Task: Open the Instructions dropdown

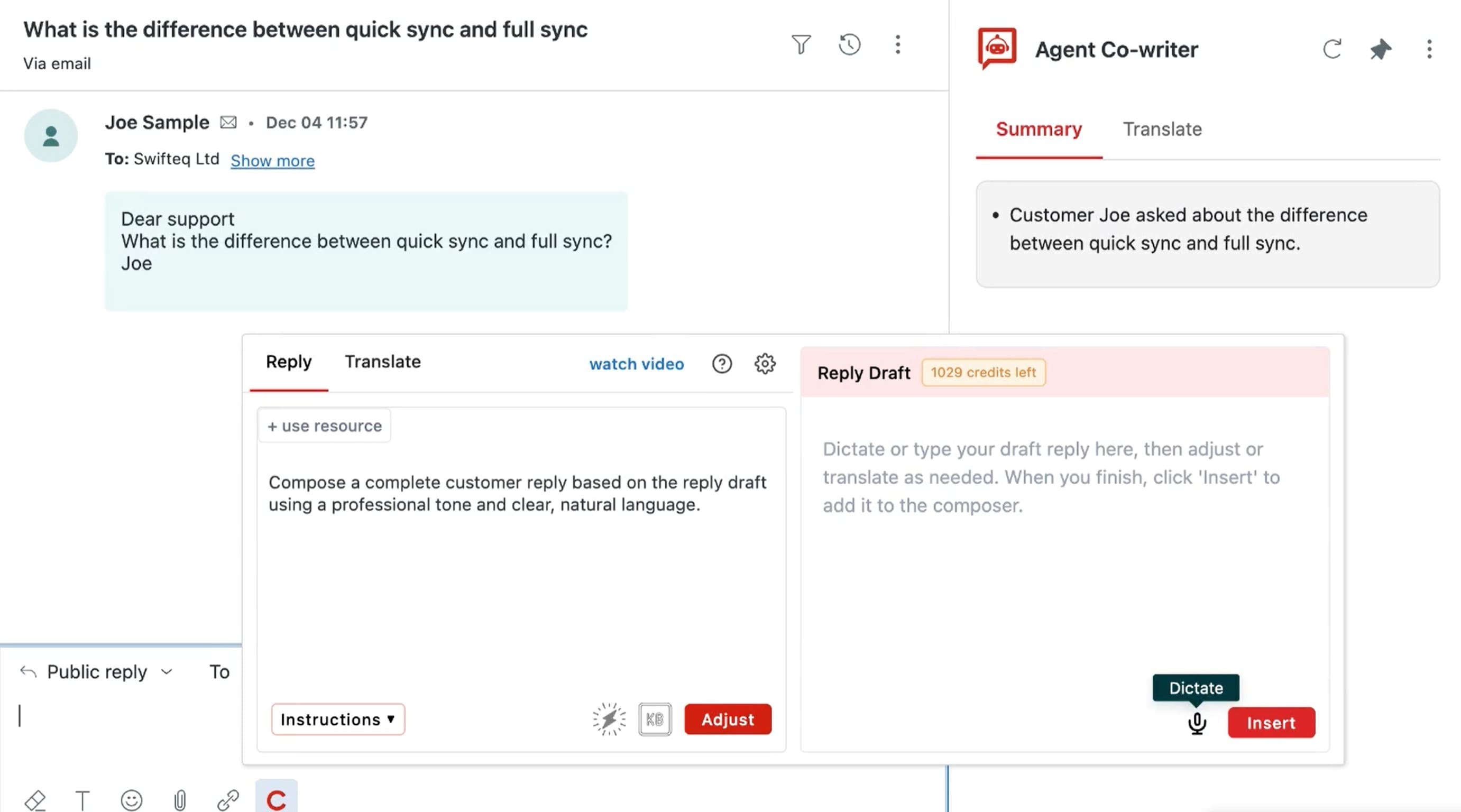Action: tap(337, 719)
